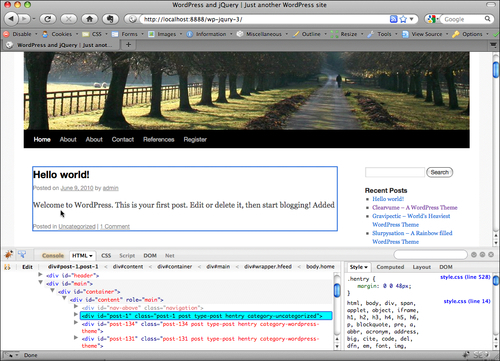Click the sidebar search text field
The image size is (500, 361).
[395, 172]
